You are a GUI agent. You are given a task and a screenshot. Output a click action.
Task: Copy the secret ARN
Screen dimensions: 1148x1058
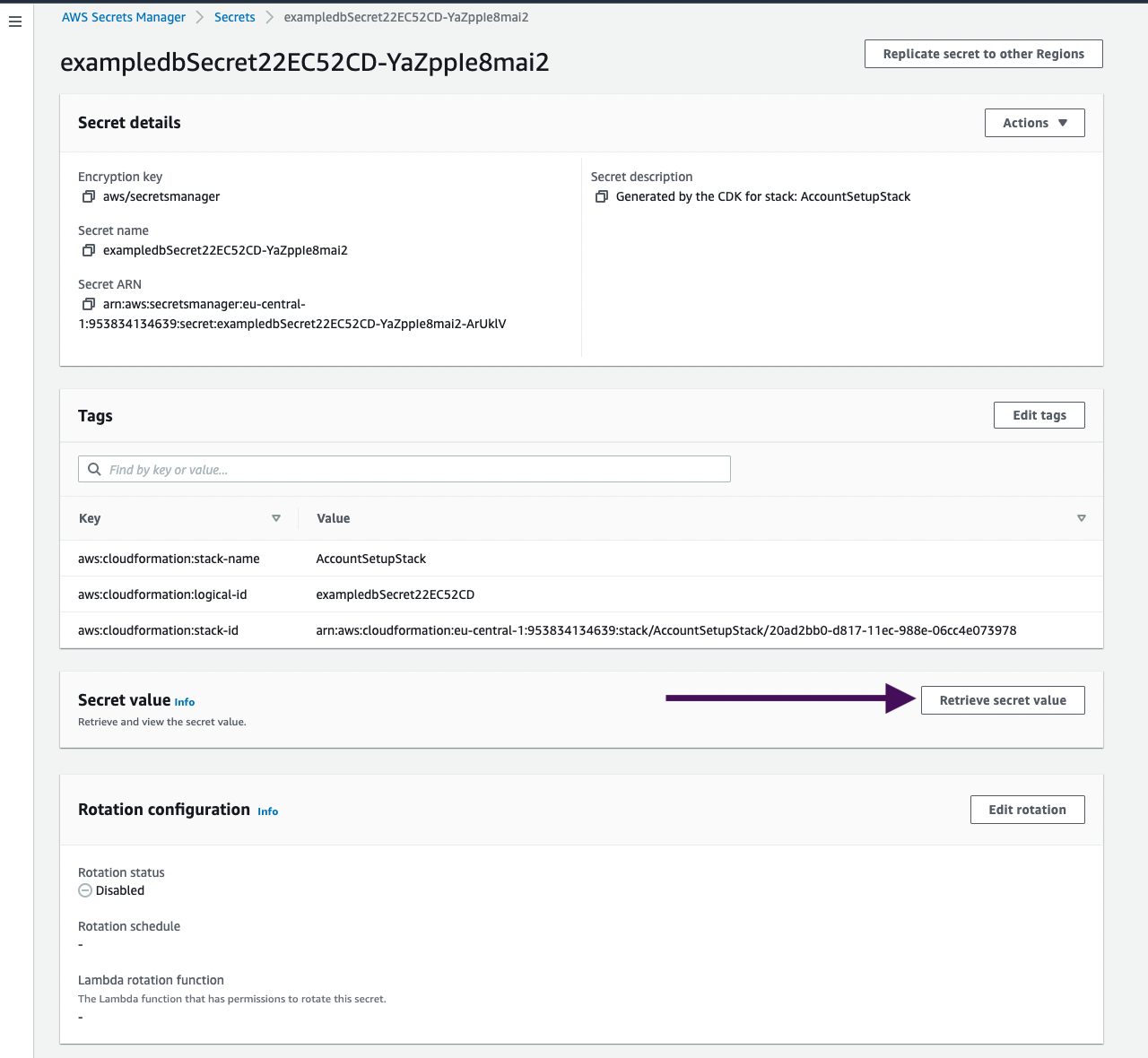click(x=88, y=304)
